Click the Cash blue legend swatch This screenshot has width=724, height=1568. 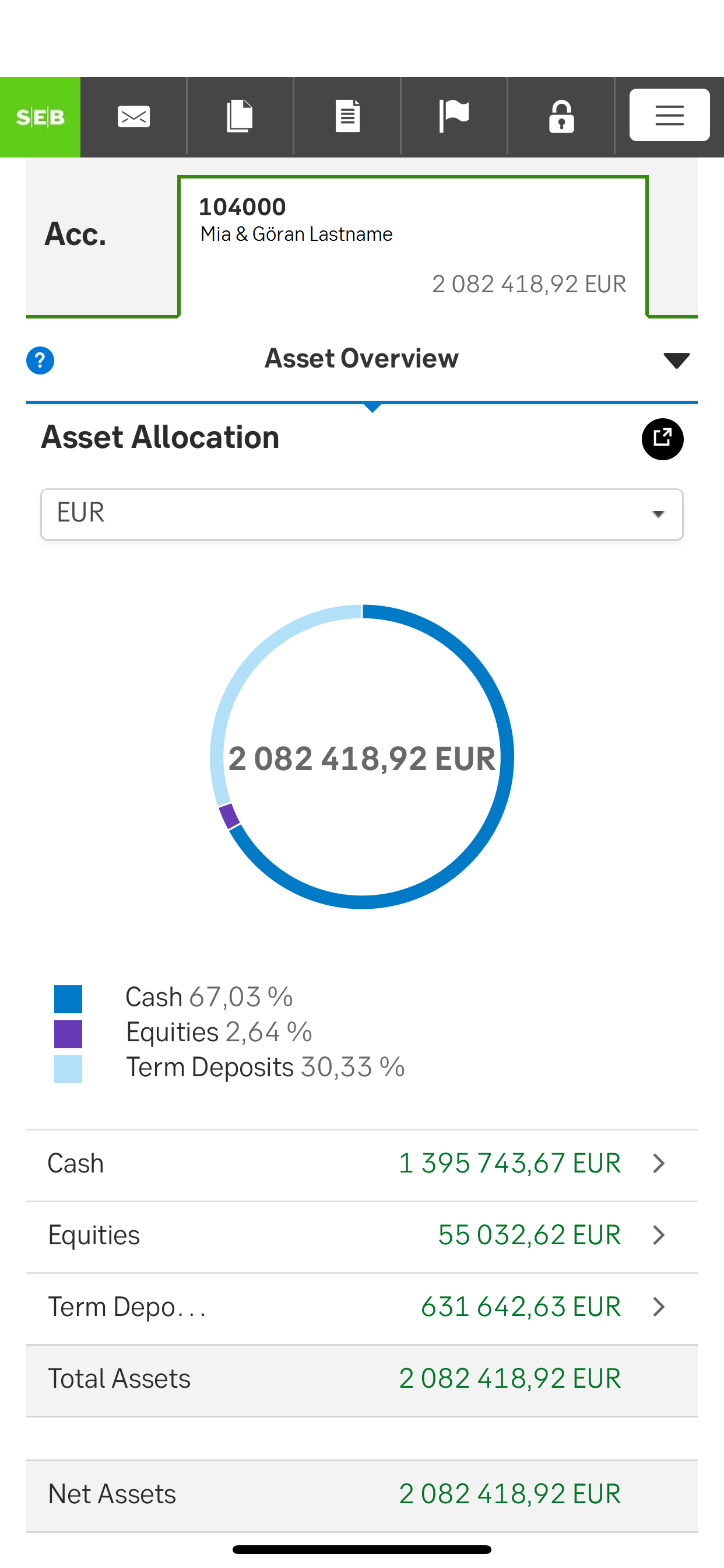click(x=68, y=999)
